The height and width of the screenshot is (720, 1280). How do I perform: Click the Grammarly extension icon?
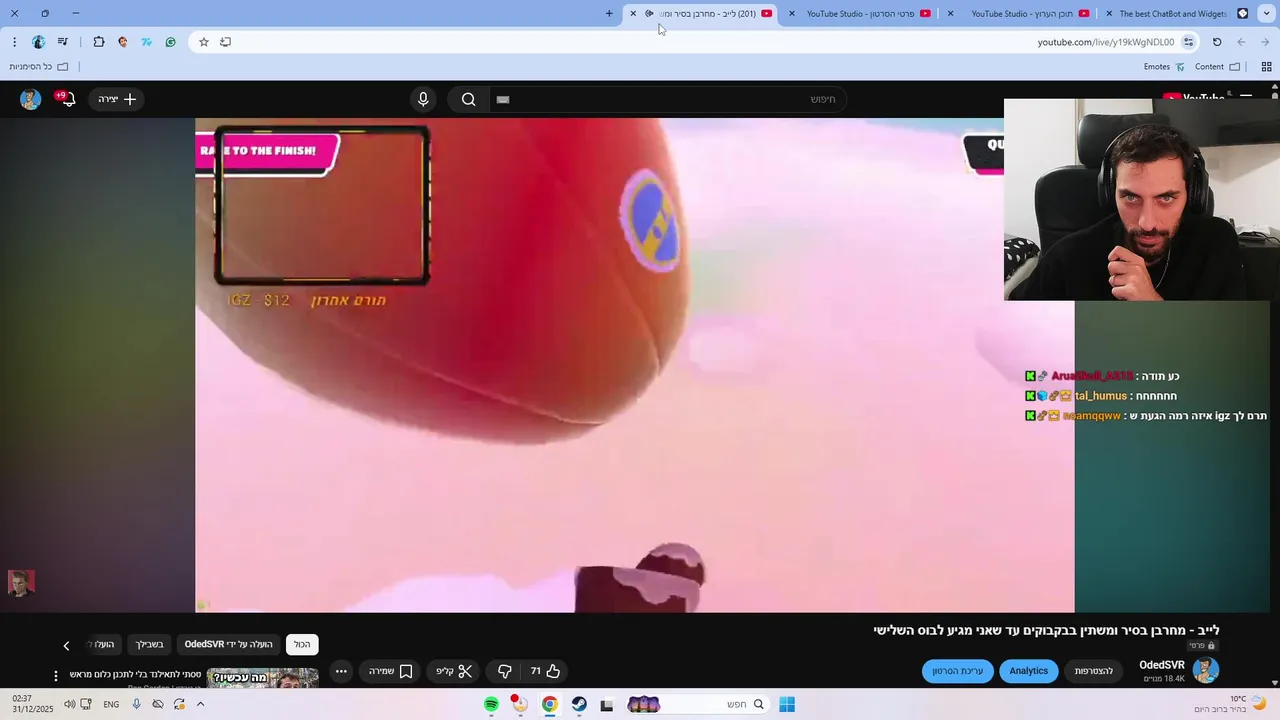coord(171,42)
